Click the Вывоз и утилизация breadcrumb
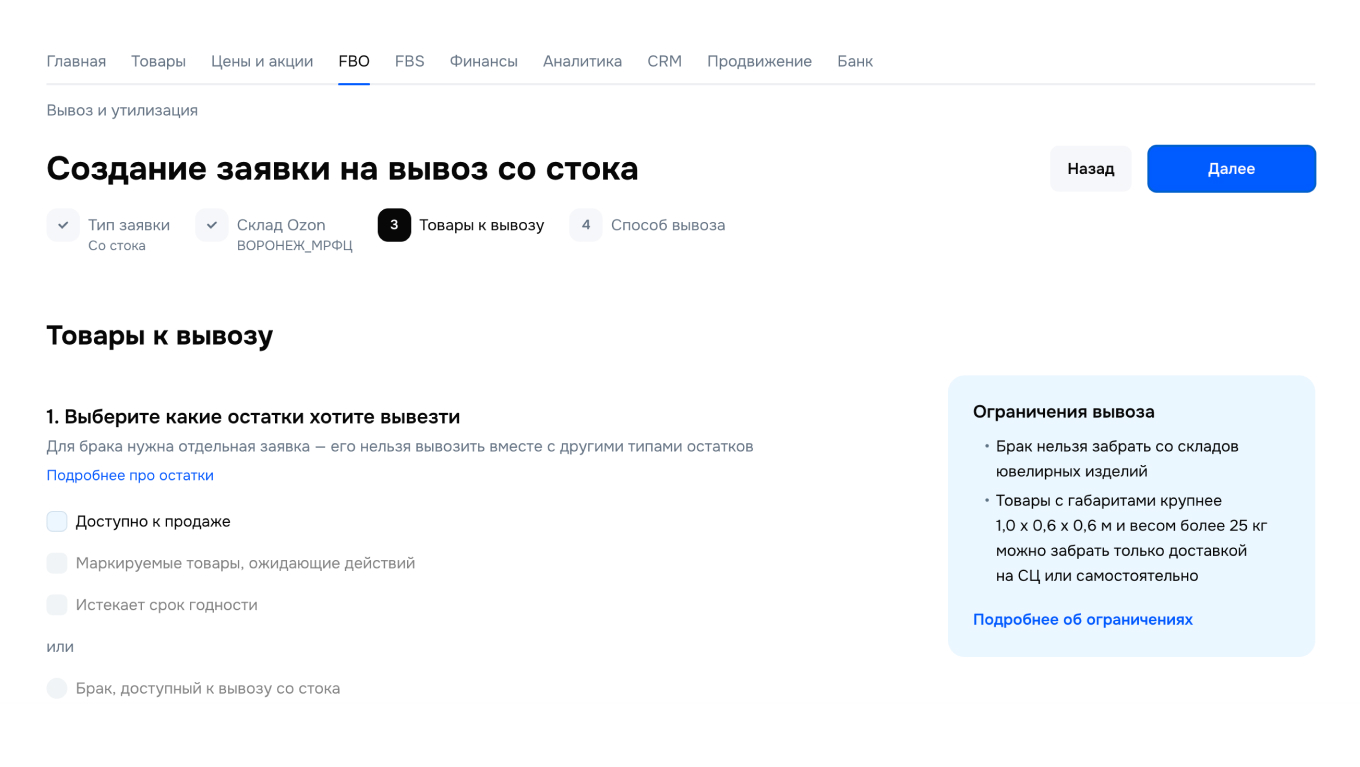 tap(121, 110)
